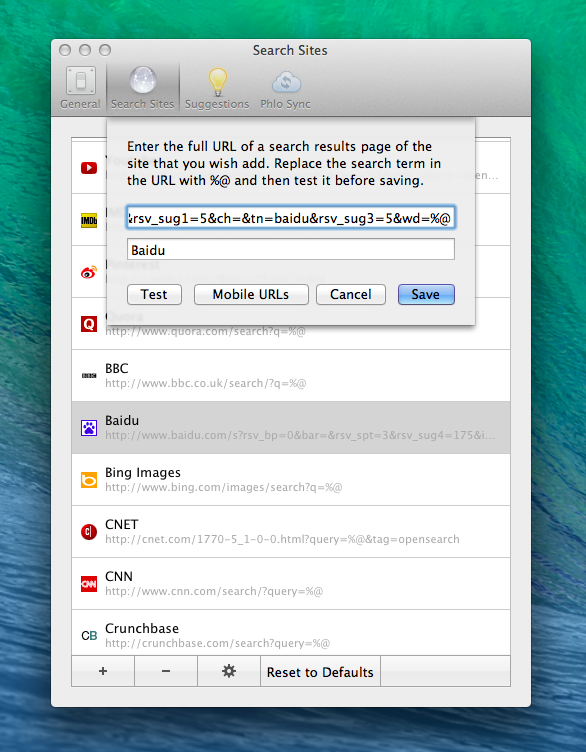Click Reset to Defaults
The height and width of the screenshot is (752, 586).
[320, 672]
